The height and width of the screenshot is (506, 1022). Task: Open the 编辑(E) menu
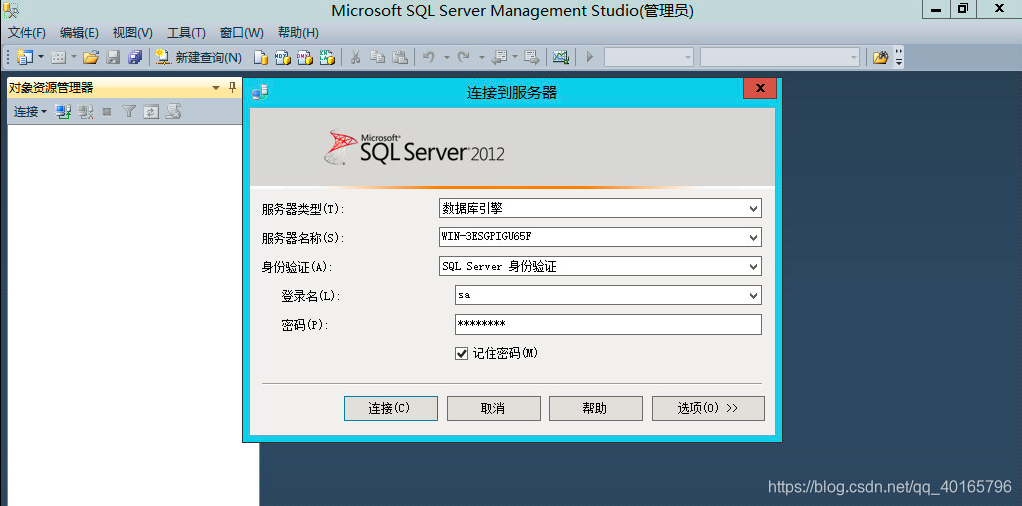pos(79,33)
